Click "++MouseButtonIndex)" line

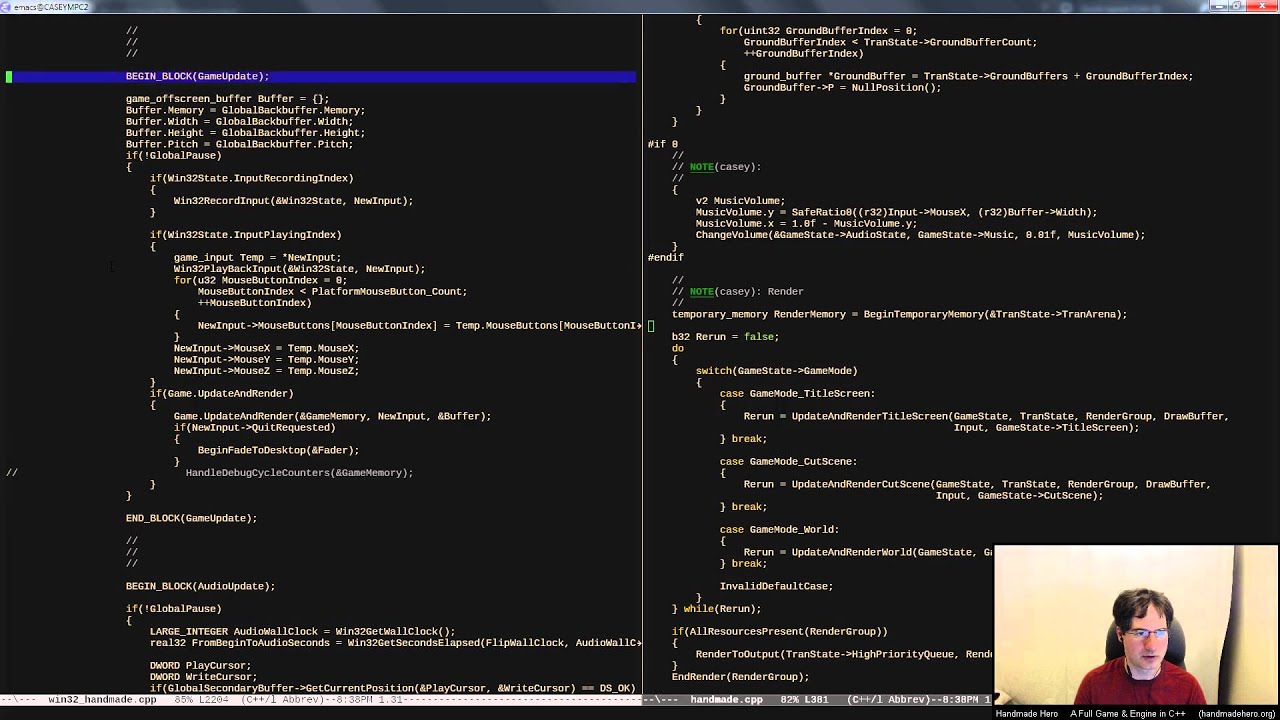(254, 303)
